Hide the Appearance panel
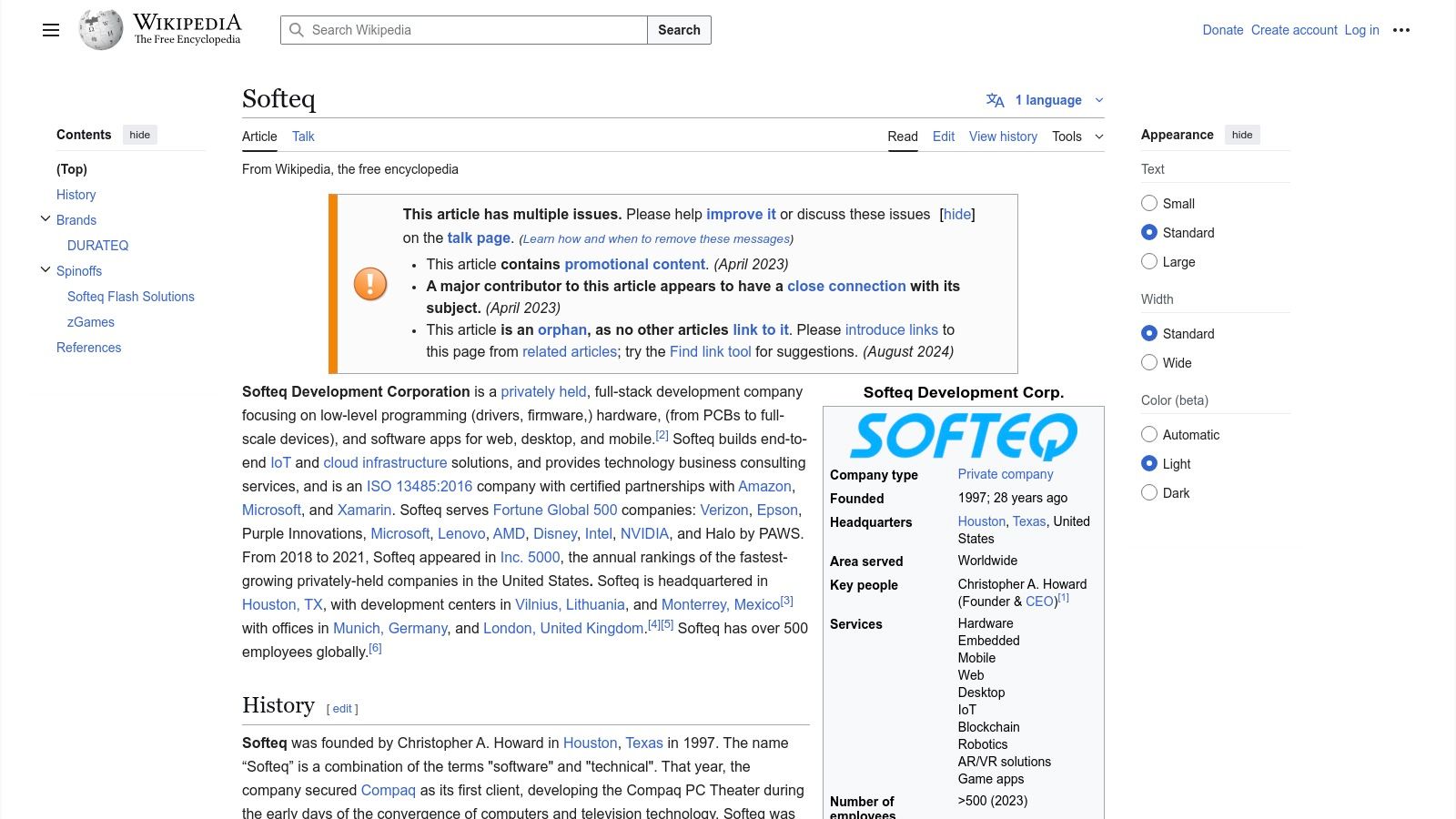The width and height of the screenshot is (1456, 819). point(1241,135)
